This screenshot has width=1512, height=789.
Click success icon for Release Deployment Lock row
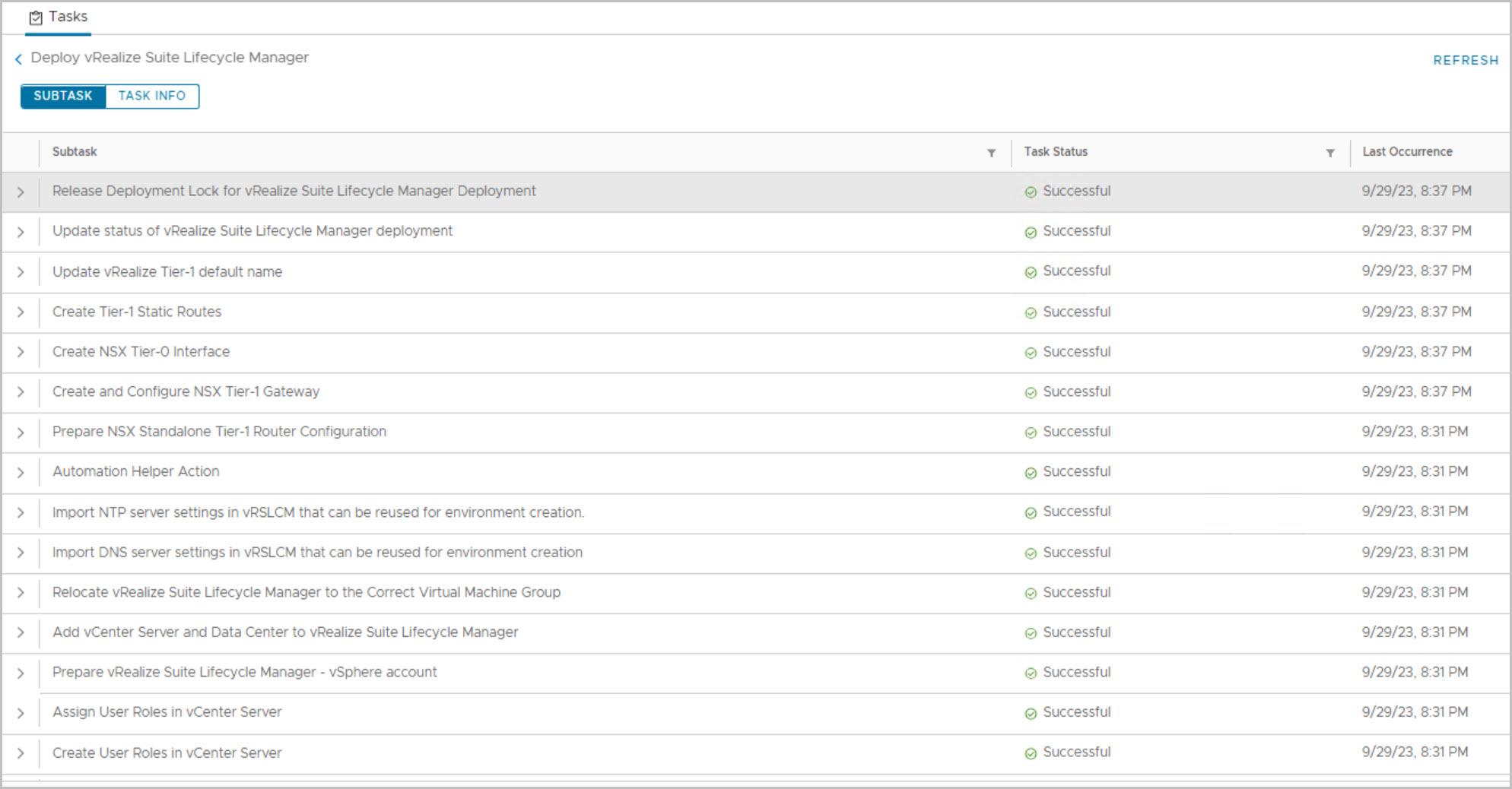tap(1031, 192)
